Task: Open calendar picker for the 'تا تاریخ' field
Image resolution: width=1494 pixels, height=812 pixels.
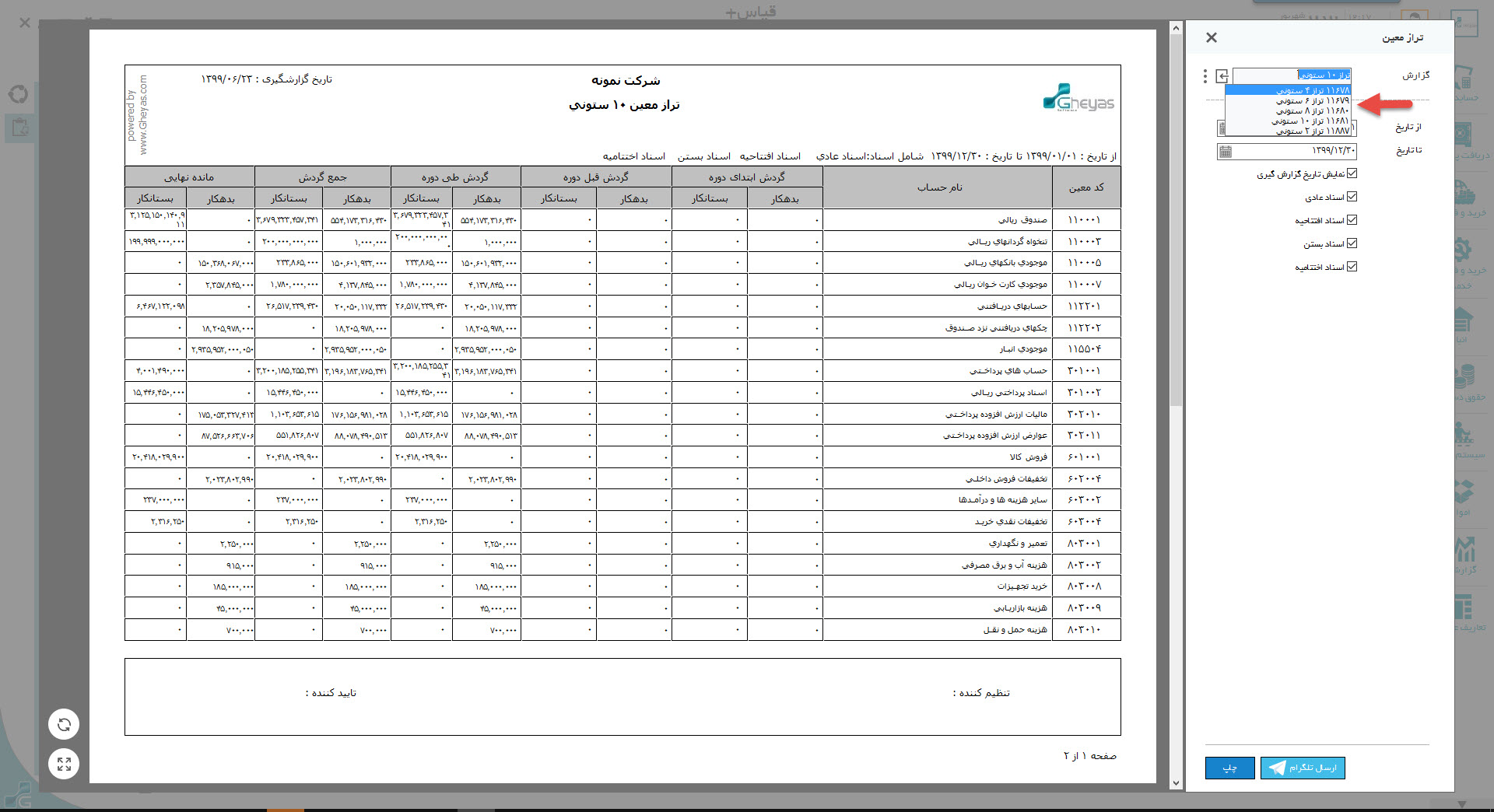Action: pos(1225,151)
